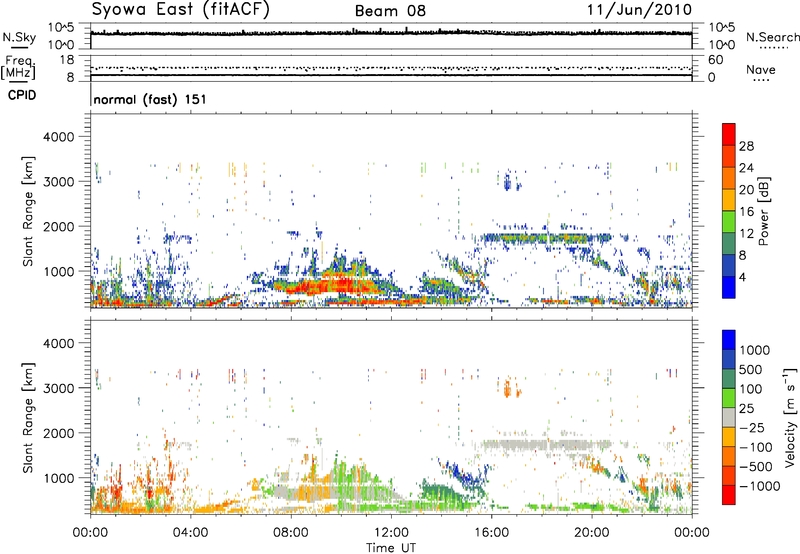Select "2000" on the velocity panel range axis
The width and height of the screenshot is (800, 554).
(x=59, y=433)
